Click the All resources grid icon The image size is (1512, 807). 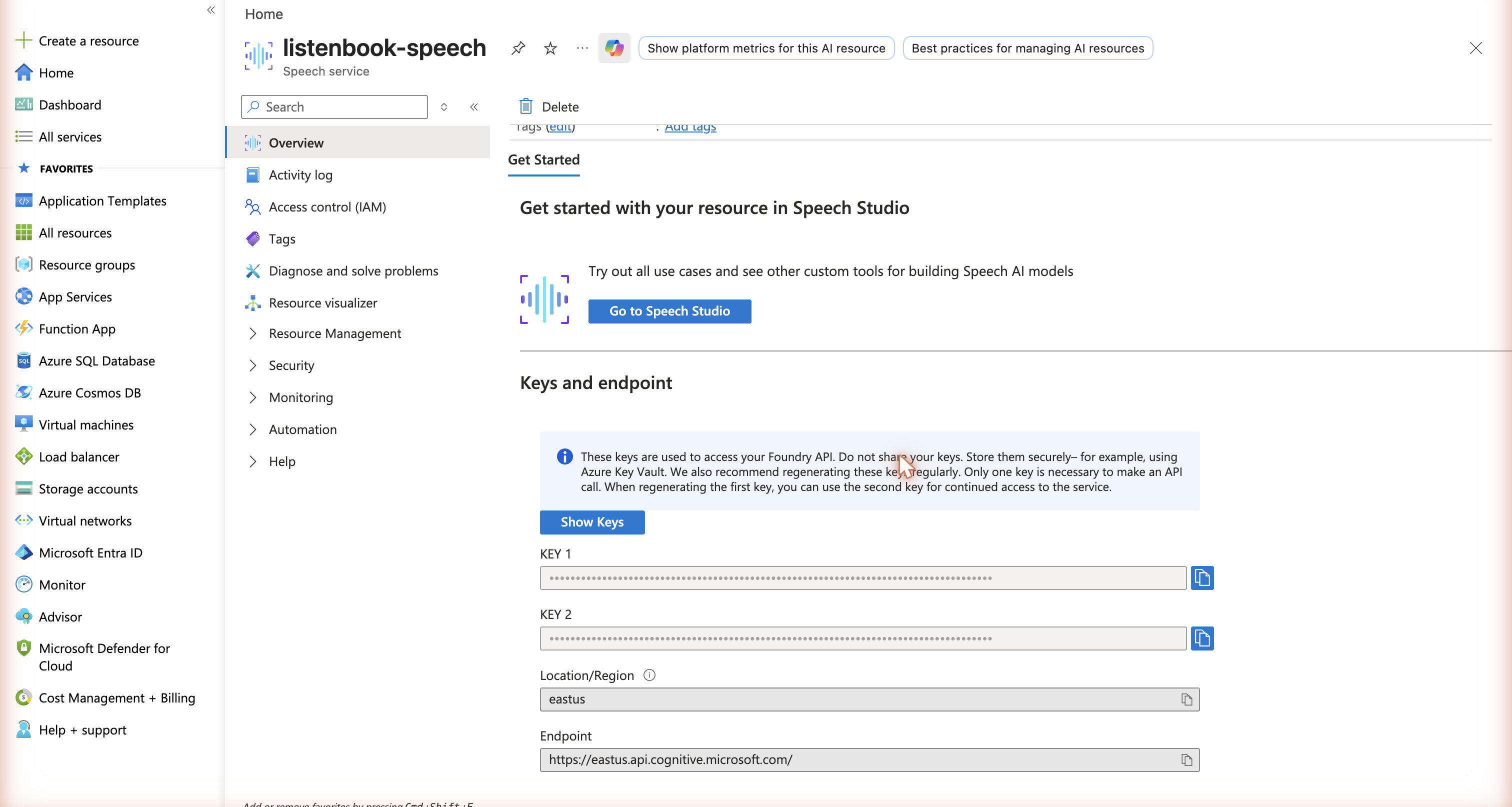pos(23,232)
